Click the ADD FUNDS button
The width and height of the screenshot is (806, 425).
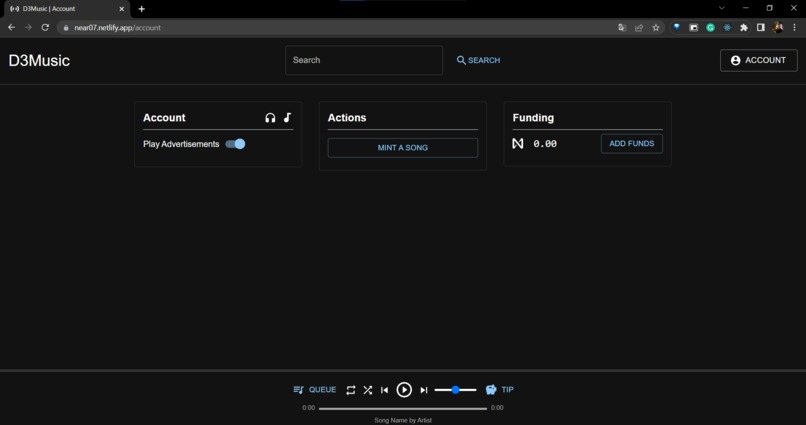tap(631, 143)
